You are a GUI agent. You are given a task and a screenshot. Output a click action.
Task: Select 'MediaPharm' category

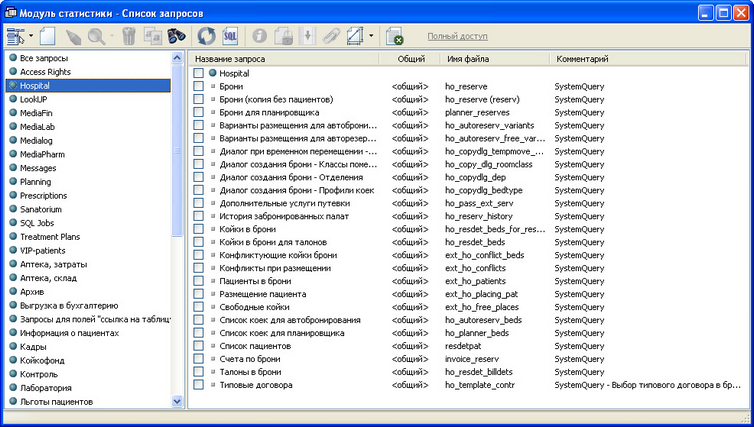click(42, 154)
